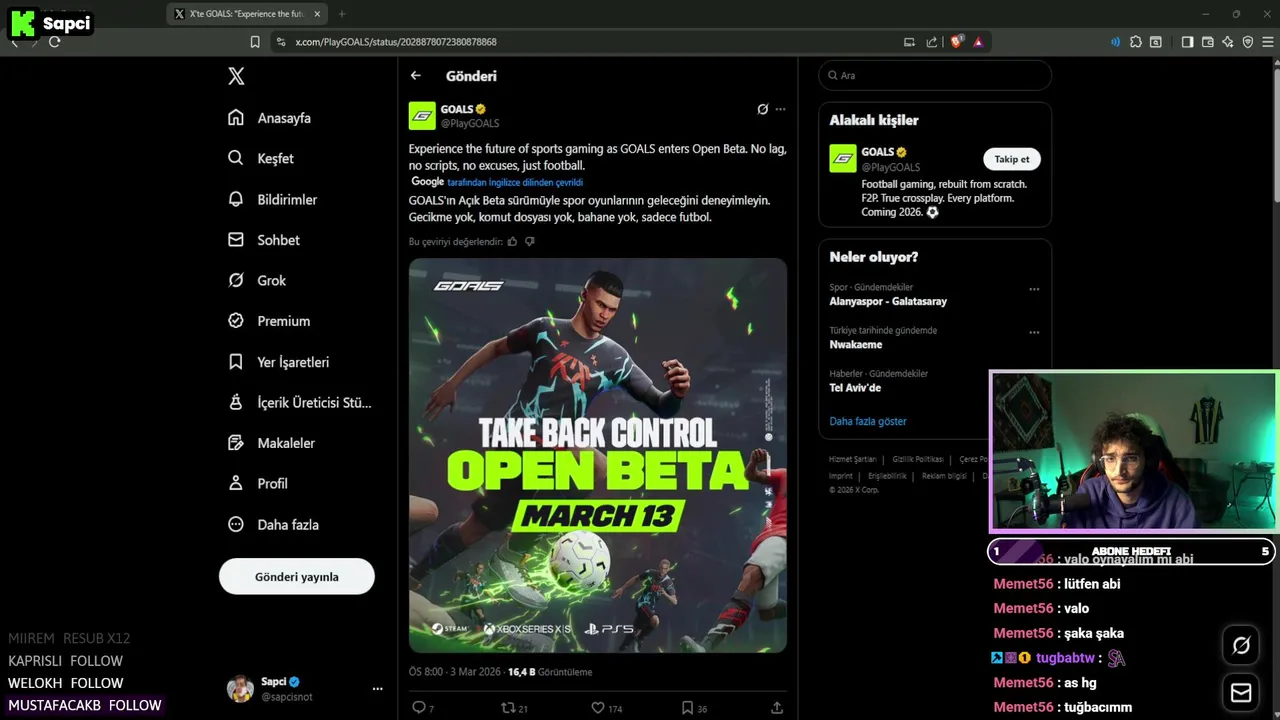Image resolution: width=1280 pixels, height=720 pixels.
Task: Bookmark the post
Action: [687, 707]
